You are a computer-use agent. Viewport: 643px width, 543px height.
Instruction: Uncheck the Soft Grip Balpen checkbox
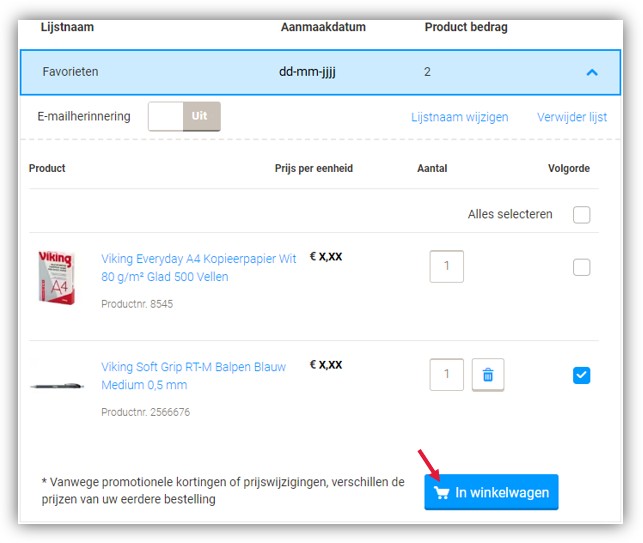[582, 375]
